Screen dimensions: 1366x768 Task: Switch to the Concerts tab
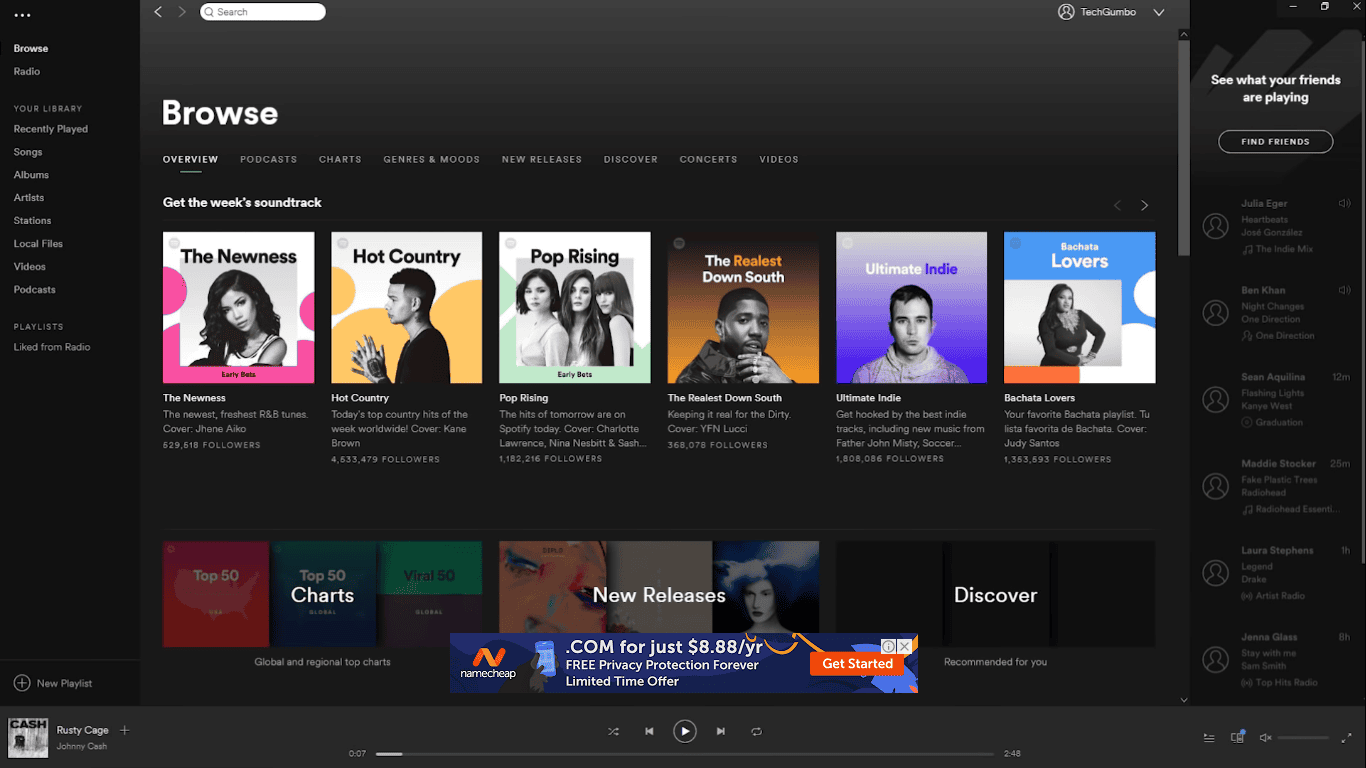[x=708, y=159]
